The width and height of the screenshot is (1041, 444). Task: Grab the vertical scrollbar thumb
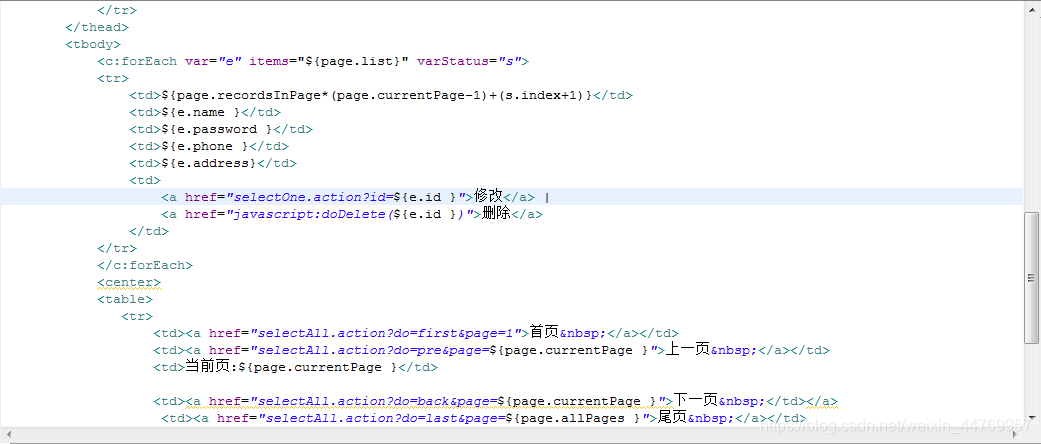coord(1032,277)
